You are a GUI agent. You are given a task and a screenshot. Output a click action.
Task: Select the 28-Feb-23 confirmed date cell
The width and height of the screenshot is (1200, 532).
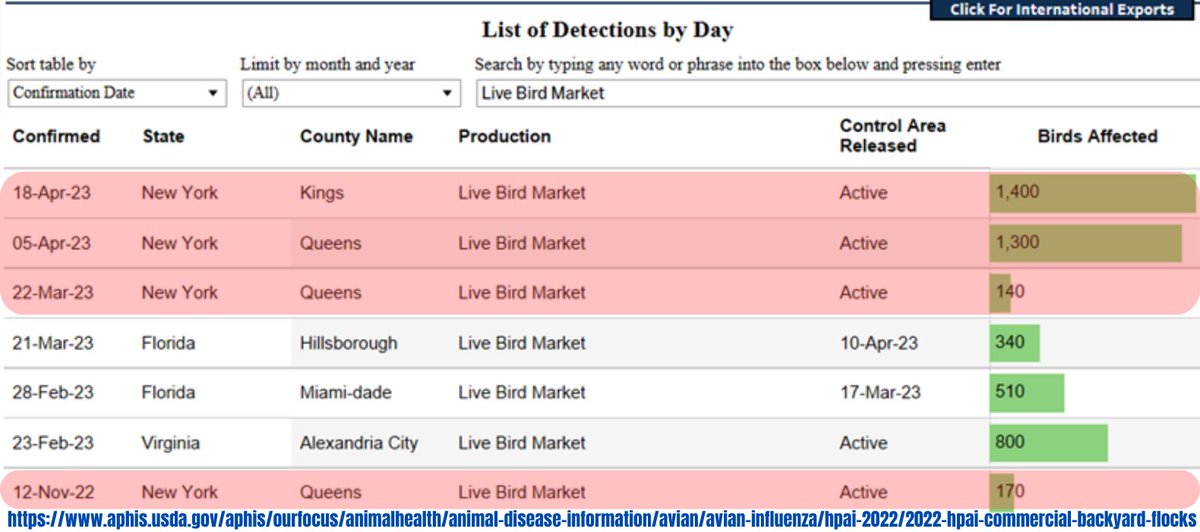51,392
